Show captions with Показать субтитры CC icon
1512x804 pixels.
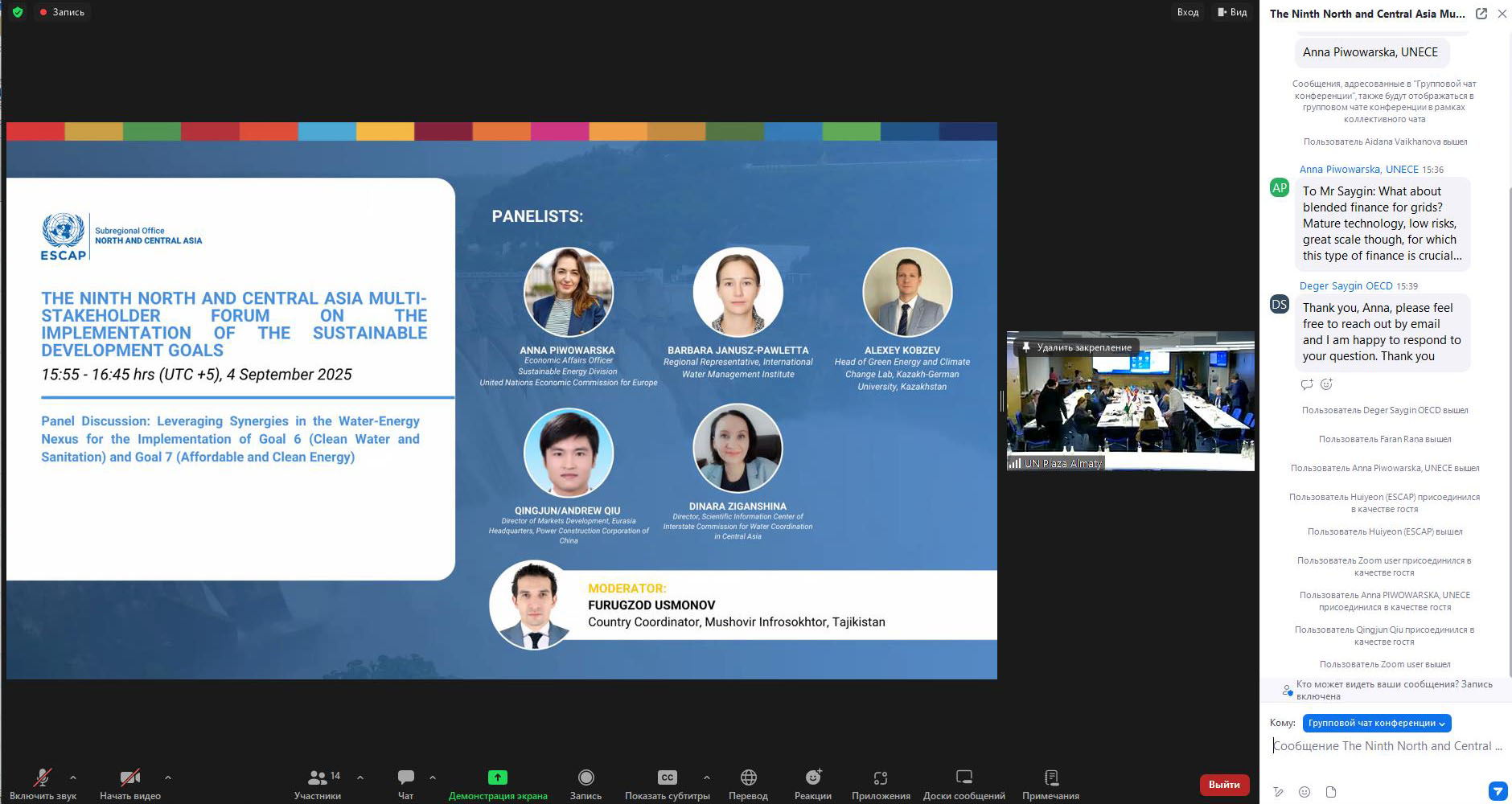pyautogui.click(x=668, y=777)
